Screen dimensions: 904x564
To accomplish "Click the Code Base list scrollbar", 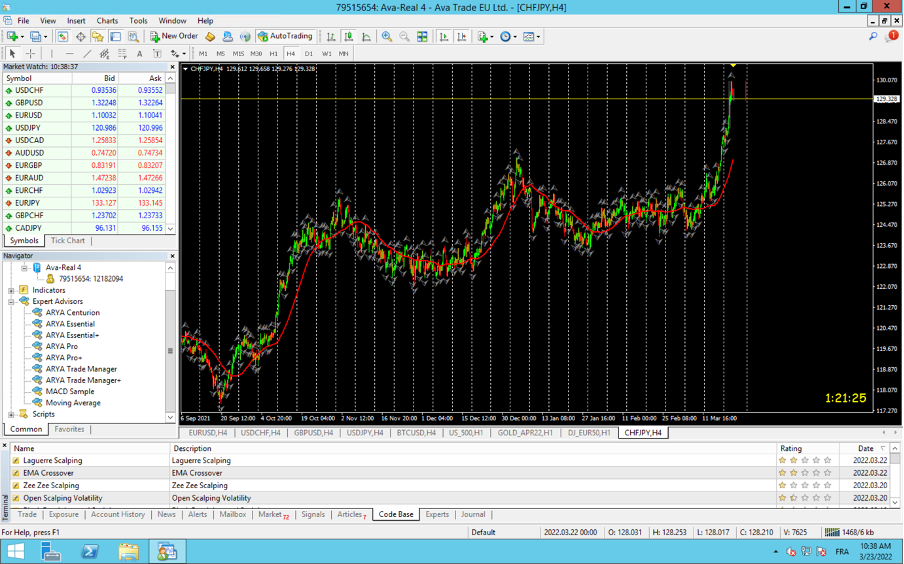I will click(x=895, y=475).
